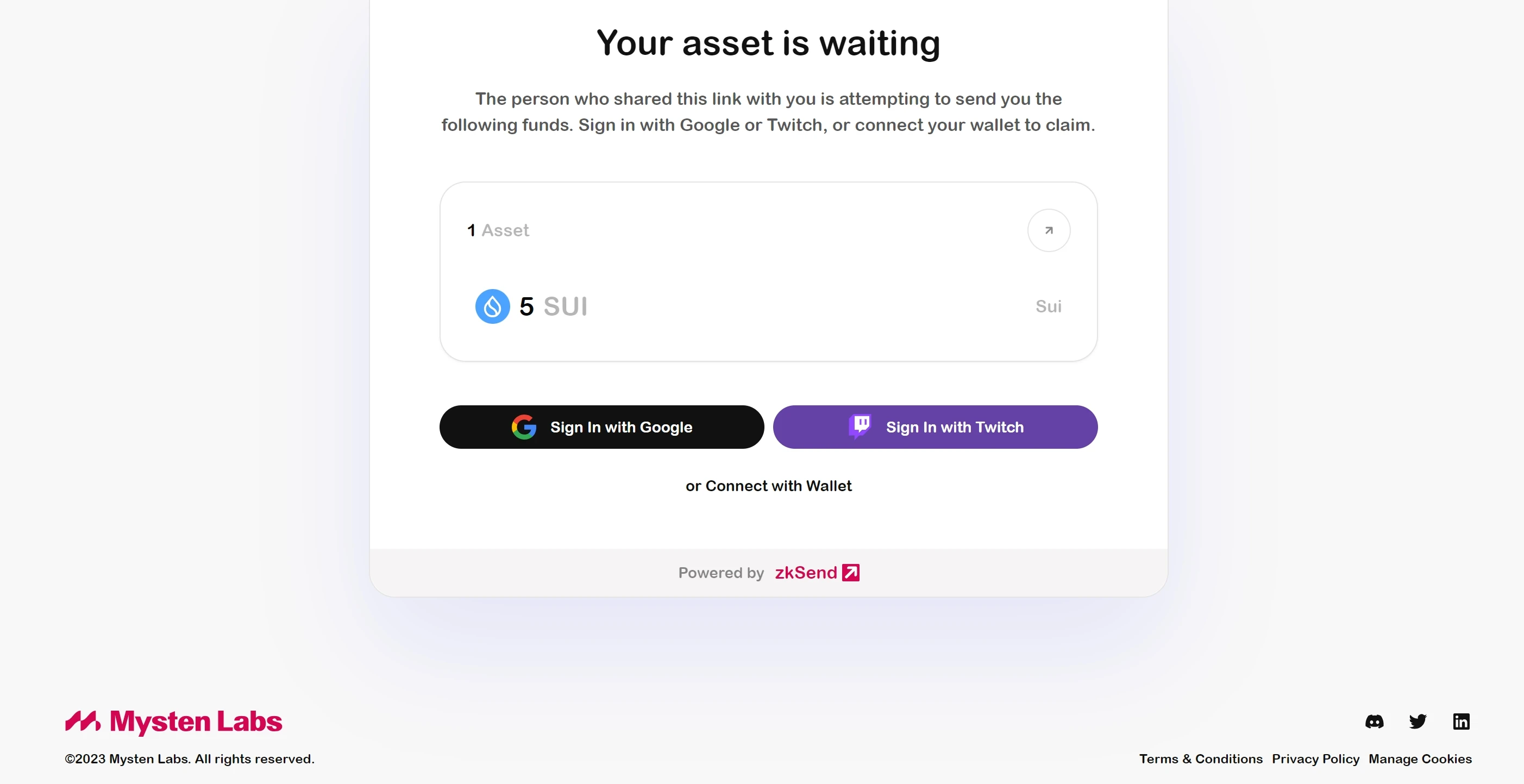The image size is (1524, 784).
Task: Open the asset details arrow button
Action: click(1049, 230)
